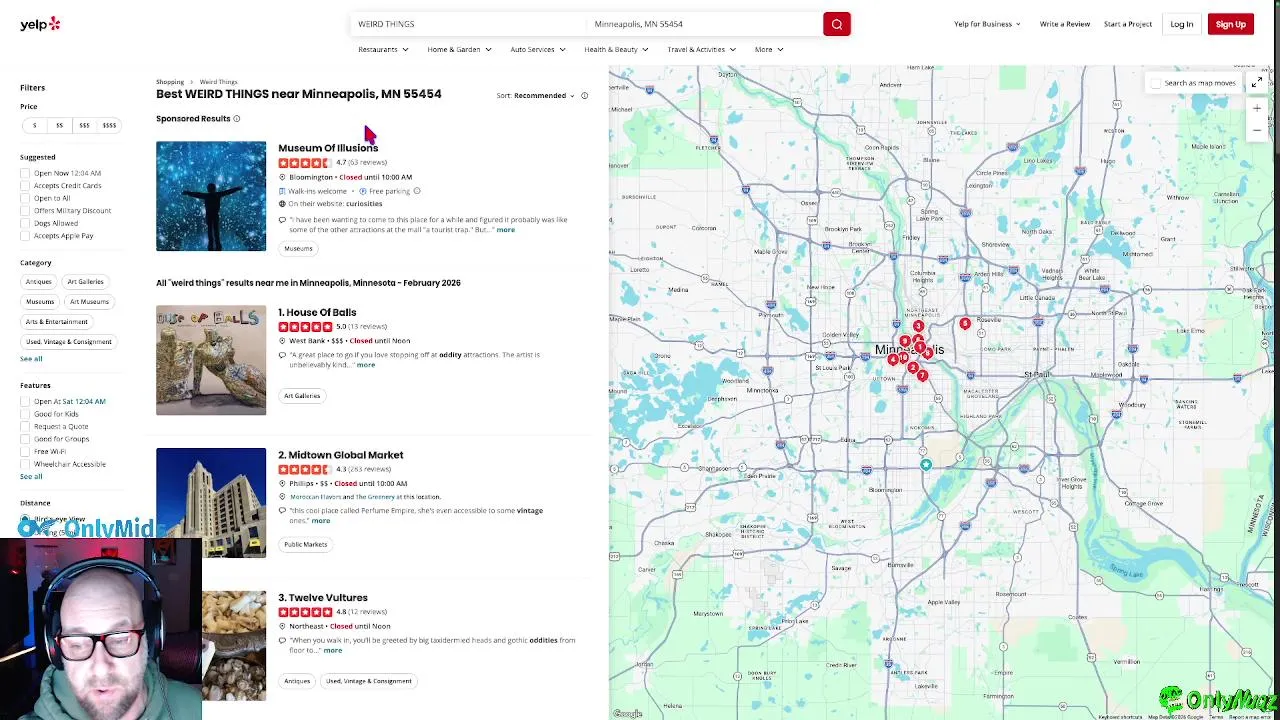Check the Dogs Allowed filter
The height and width of the screenshot is (720, 1280).
[x=25, y=223]
